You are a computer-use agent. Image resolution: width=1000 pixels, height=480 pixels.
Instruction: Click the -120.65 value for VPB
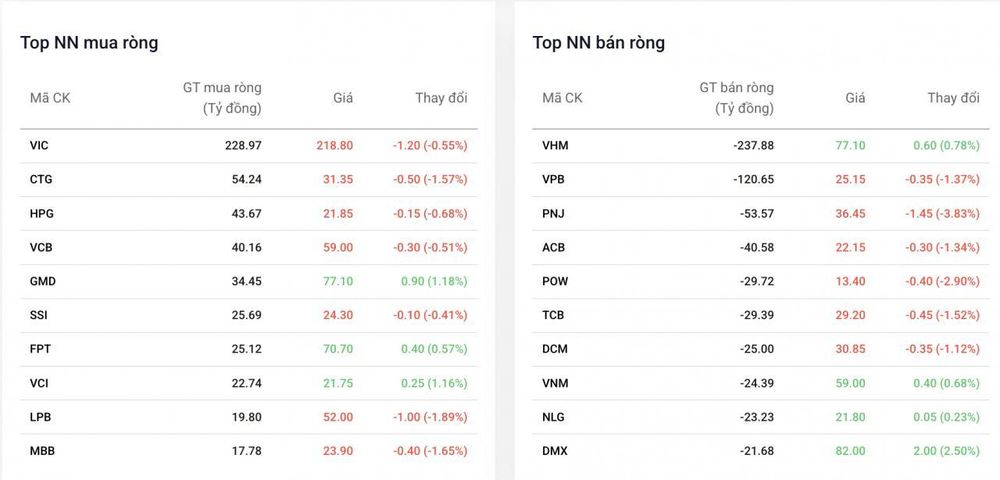tap(753, 179)
